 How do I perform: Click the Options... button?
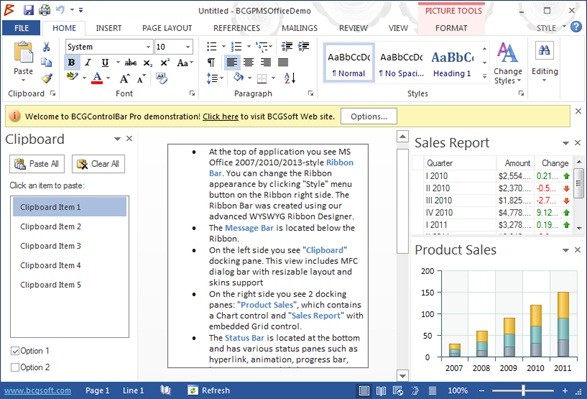click(x=369, y=116)
